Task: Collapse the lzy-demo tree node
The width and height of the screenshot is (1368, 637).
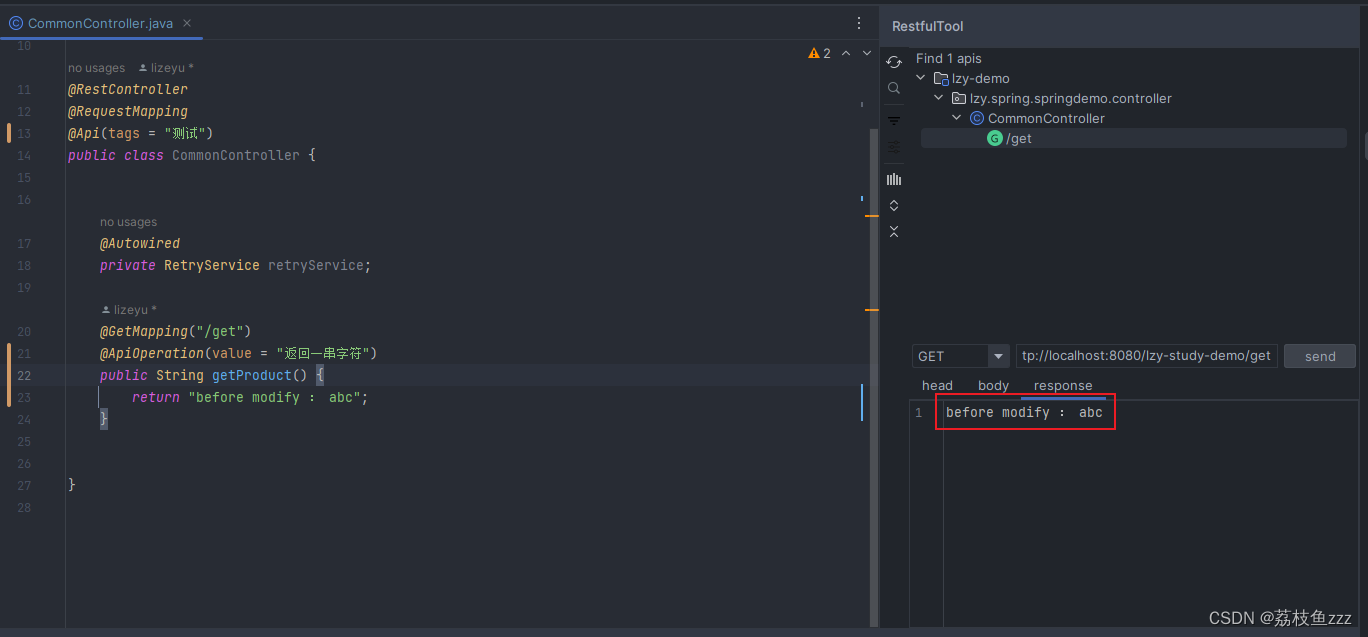Action: coord(921,78)
